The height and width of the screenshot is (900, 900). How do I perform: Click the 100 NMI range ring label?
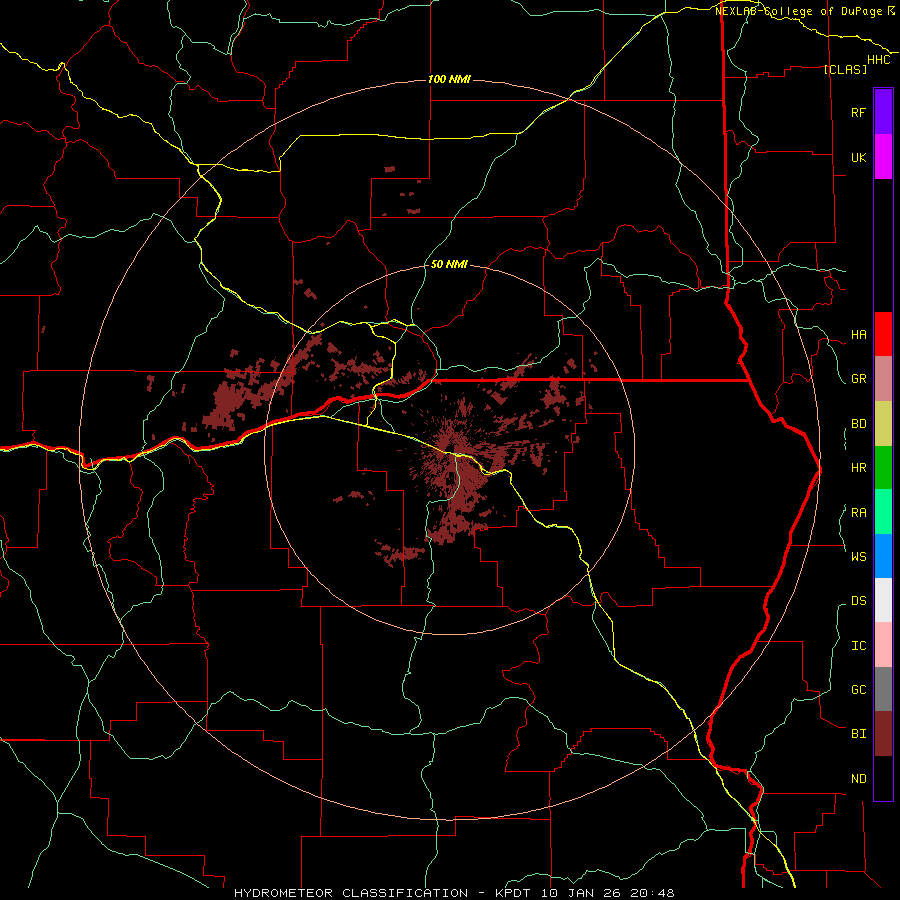449,79
